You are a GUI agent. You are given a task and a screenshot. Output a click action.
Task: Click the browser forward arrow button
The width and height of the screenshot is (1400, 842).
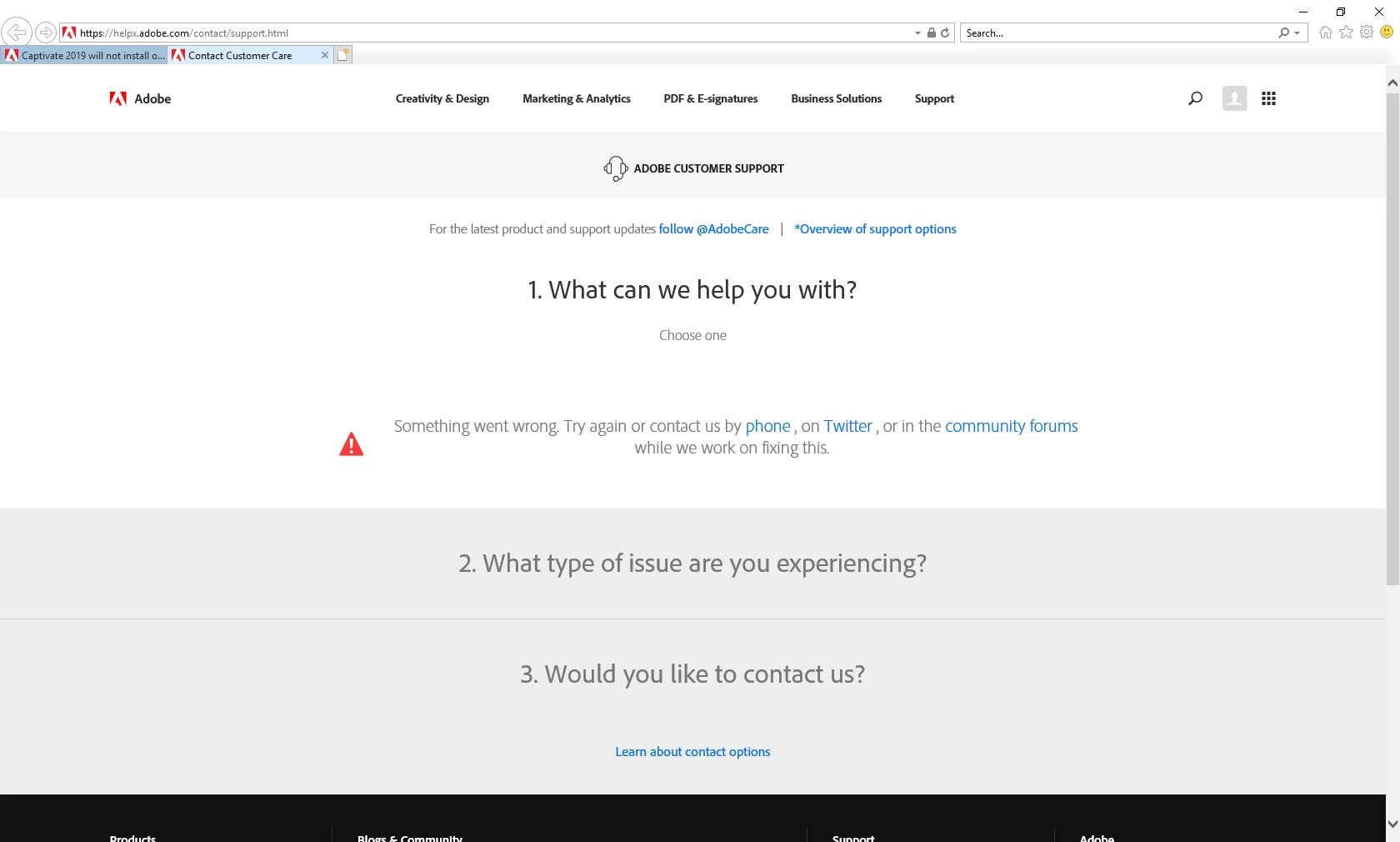click(x=46, y=33)
